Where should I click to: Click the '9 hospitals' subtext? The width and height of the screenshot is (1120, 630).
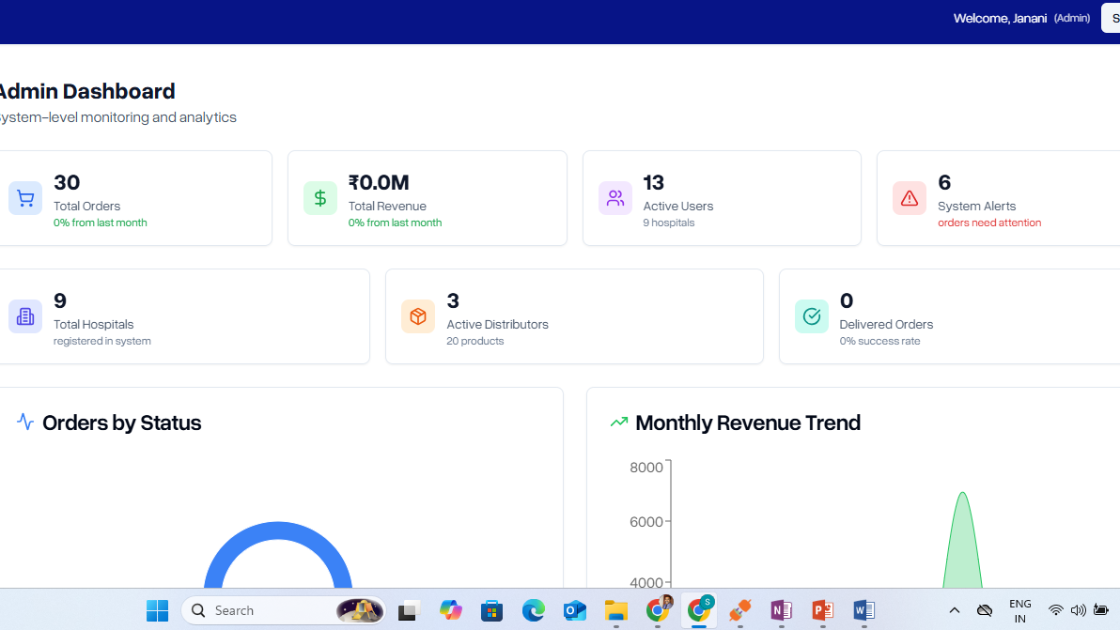tap(669, 223)
